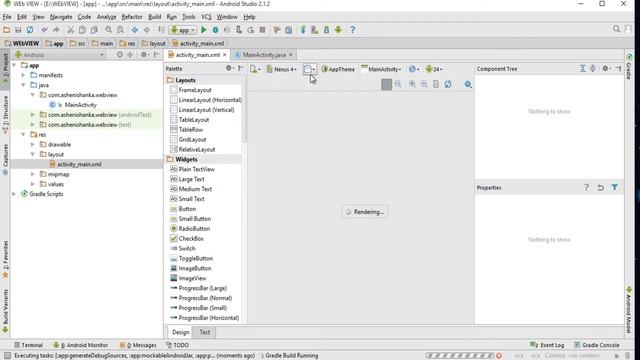Undo with the toolbar arrow icon
Viewport: 640px width, 360px height.
44,30
